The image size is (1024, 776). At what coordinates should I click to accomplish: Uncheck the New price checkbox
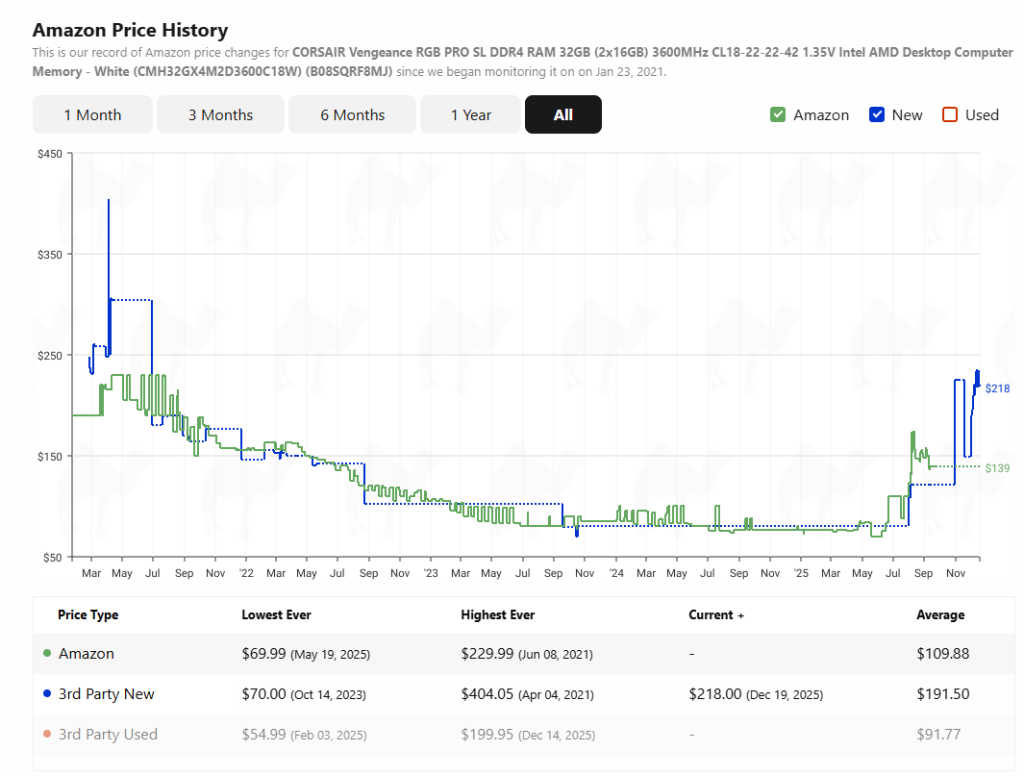(877, 115)
